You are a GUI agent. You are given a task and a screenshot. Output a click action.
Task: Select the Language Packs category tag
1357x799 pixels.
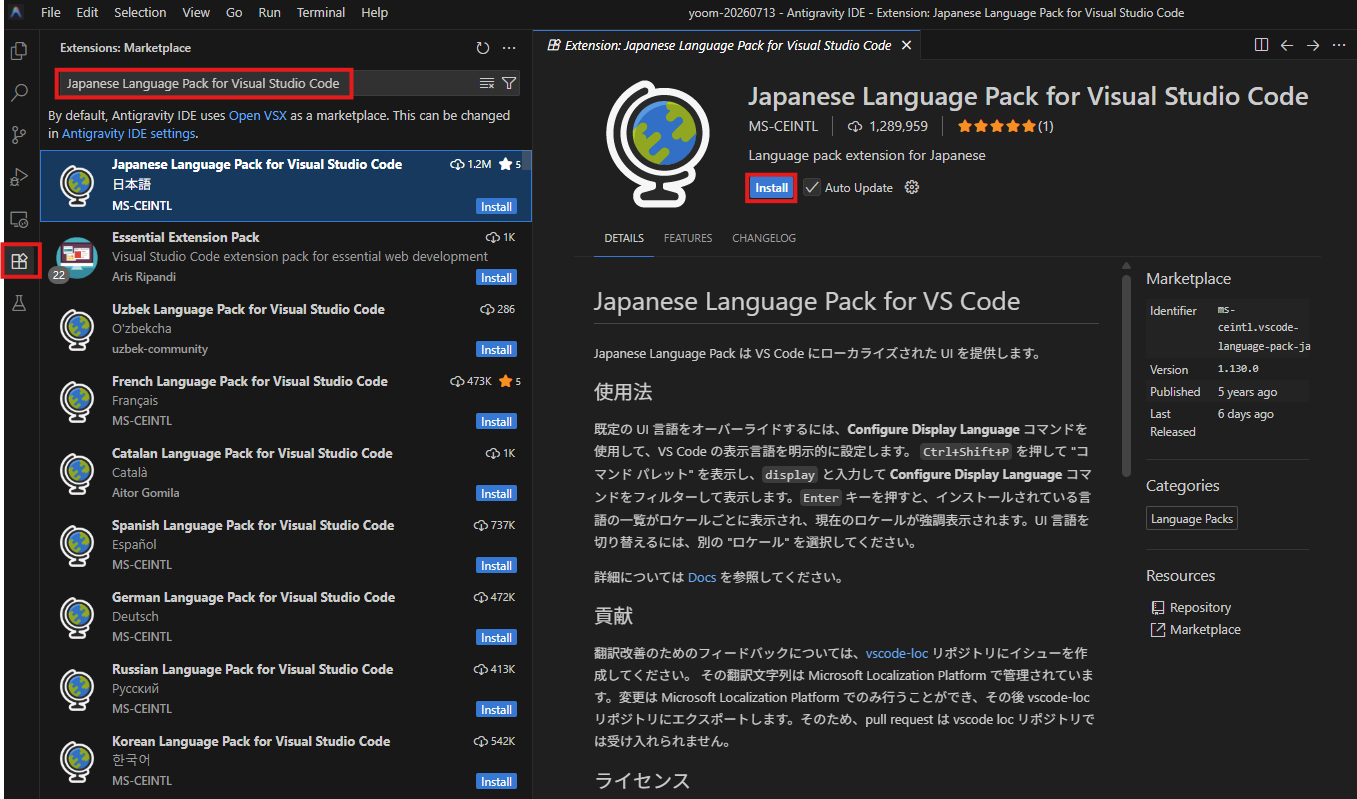click(x=1192, y=519)
